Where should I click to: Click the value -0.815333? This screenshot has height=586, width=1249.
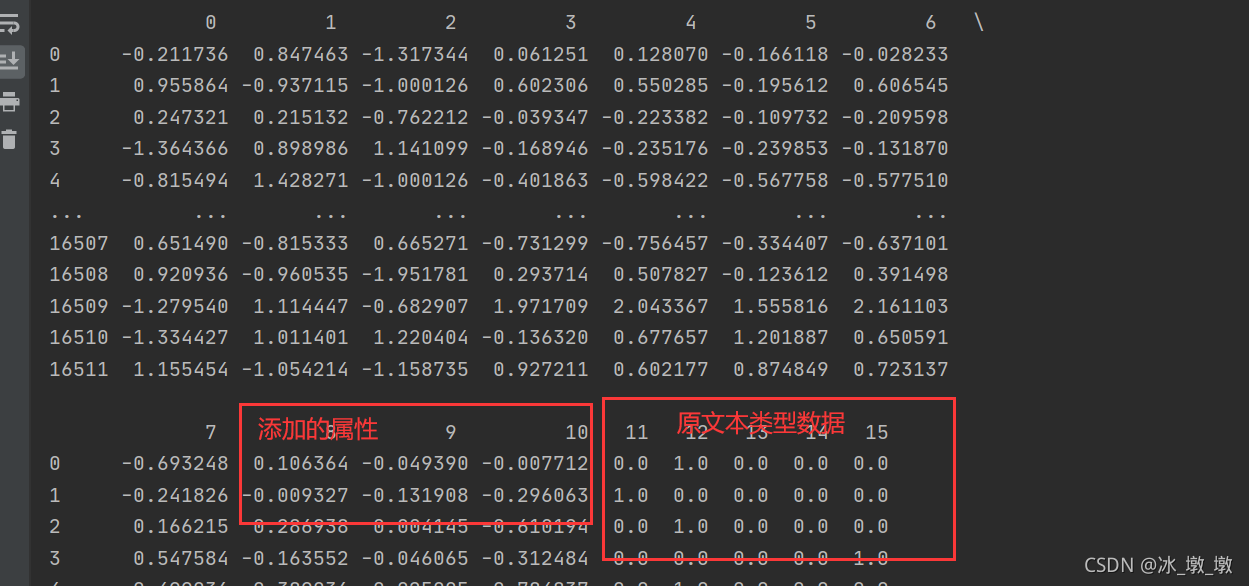pos(295,243)
